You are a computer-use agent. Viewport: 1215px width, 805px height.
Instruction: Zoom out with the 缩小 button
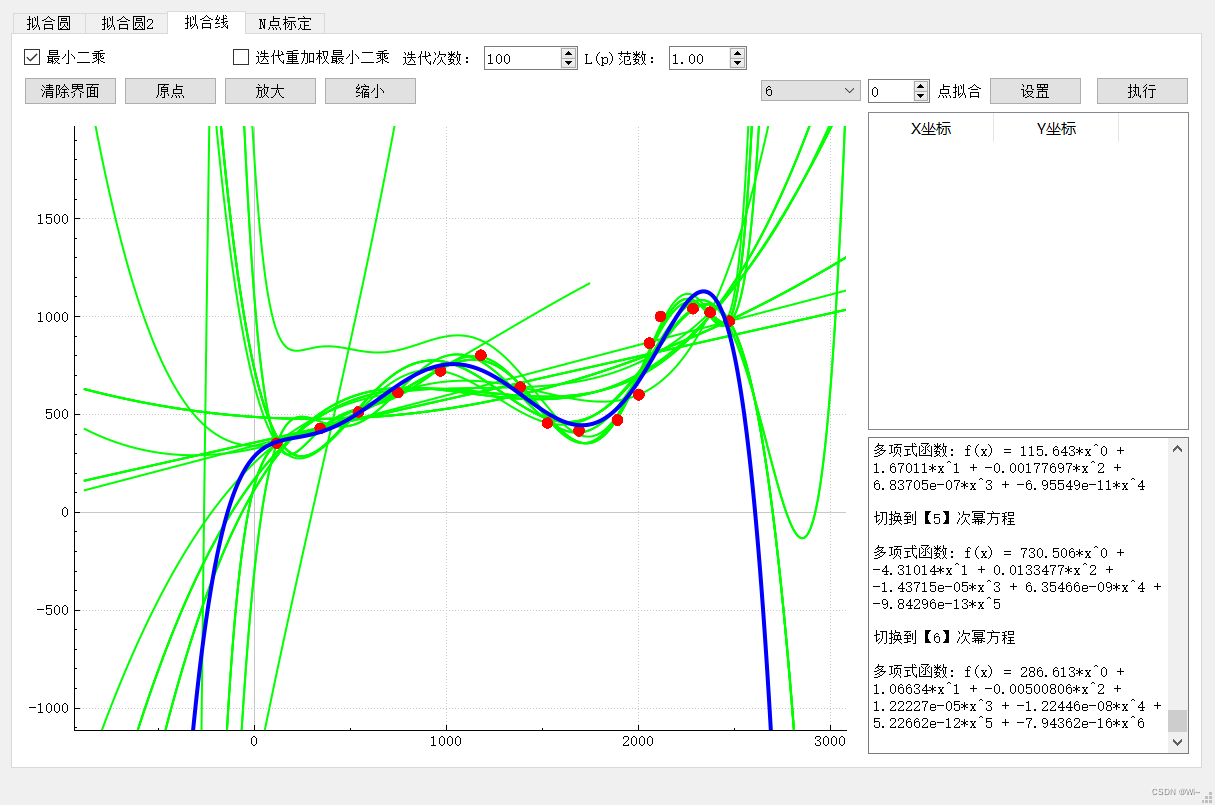pos(370,91)
